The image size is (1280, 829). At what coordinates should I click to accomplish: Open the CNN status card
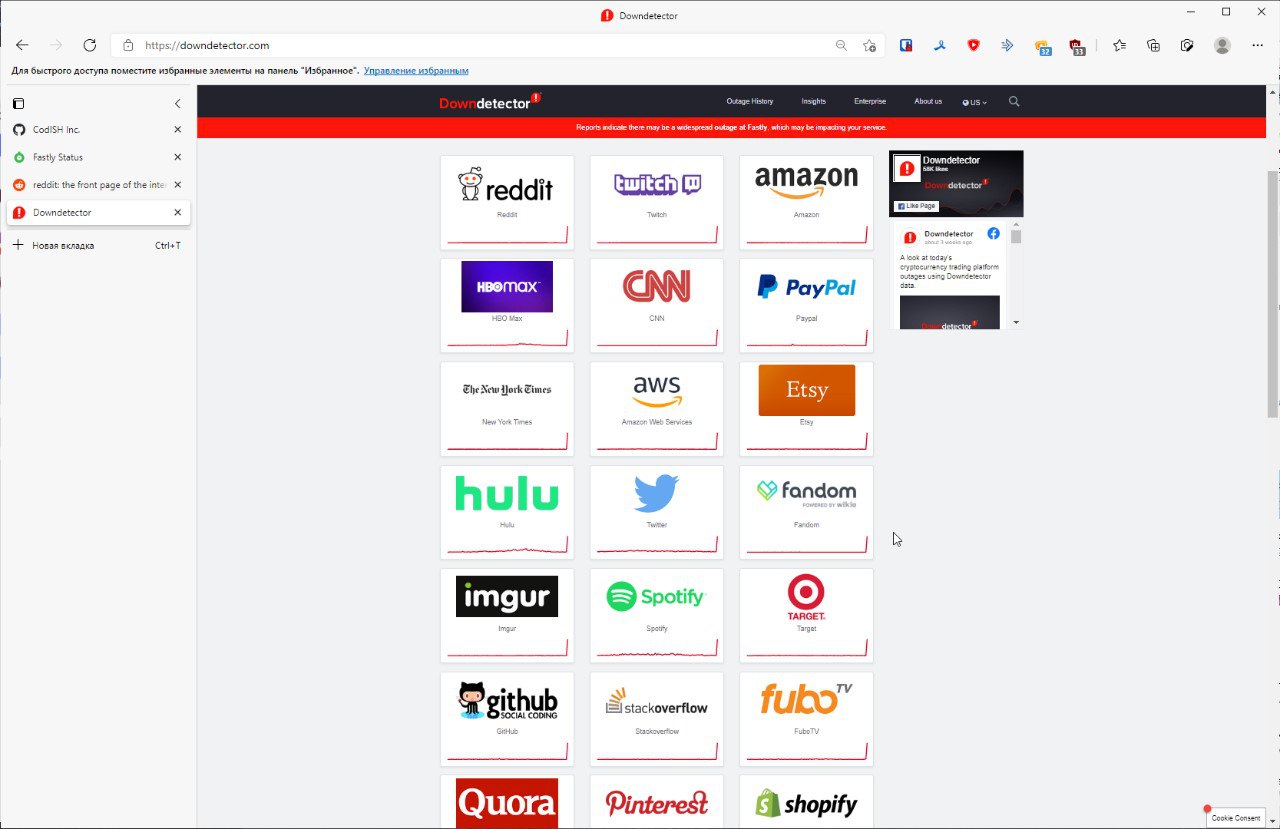(x=656, y=305)
